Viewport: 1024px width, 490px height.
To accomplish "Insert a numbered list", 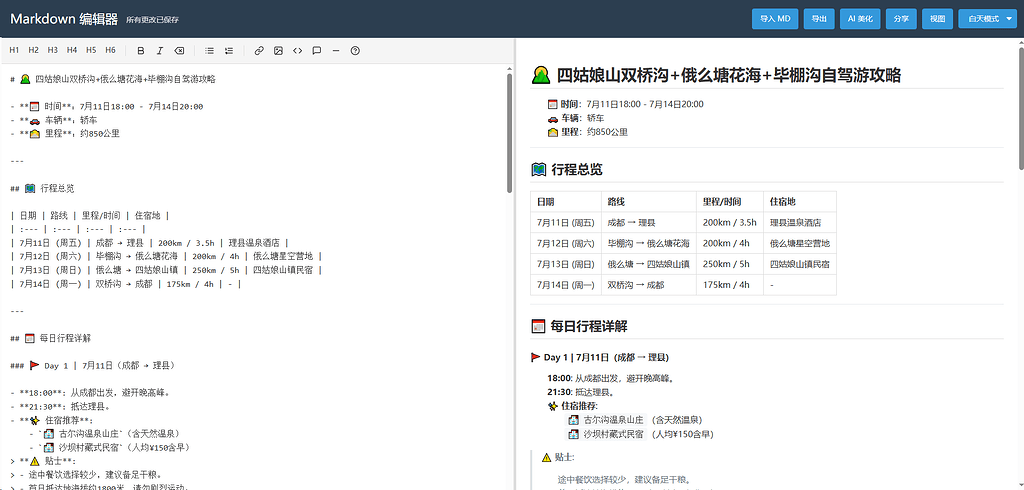I will coord(229,50).
